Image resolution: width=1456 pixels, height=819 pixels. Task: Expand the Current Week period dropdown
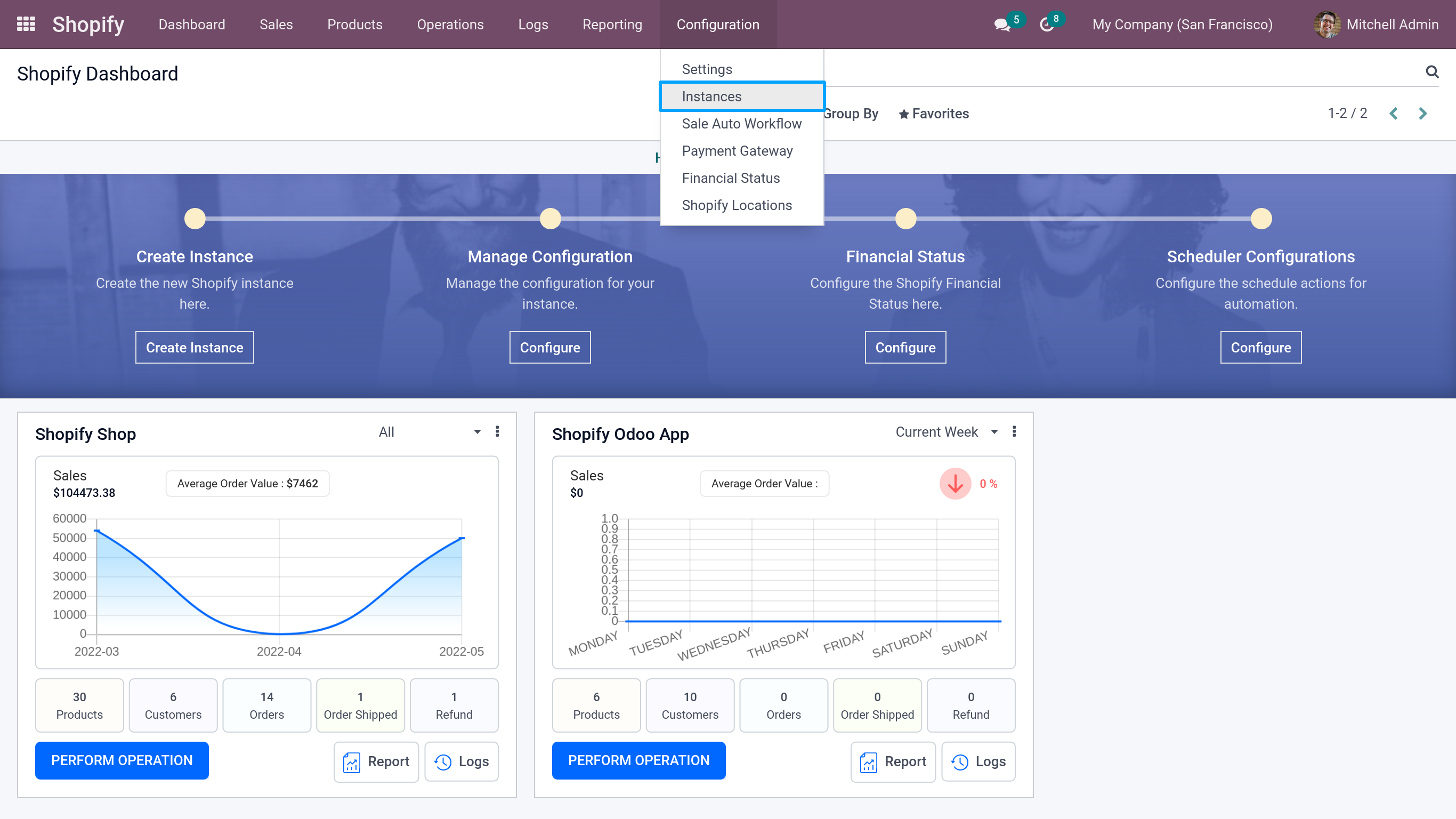947,432
